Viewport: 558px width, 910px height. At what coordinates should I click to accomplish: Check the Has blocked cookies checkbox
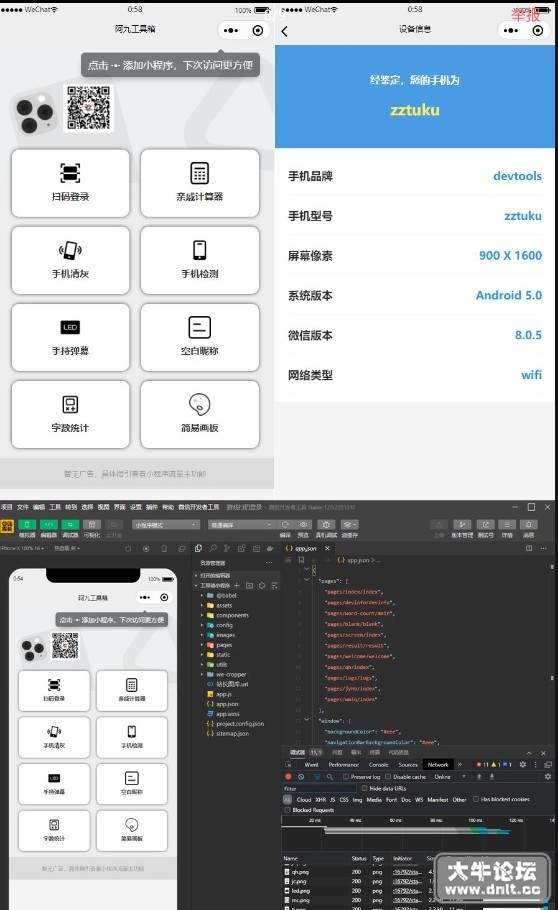click(476, 799)
